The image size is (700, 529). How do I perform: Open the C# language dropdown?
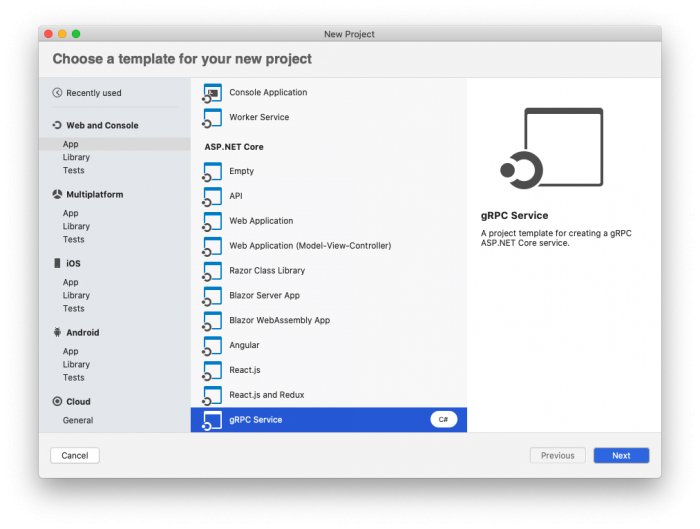(x=444, y=420)
